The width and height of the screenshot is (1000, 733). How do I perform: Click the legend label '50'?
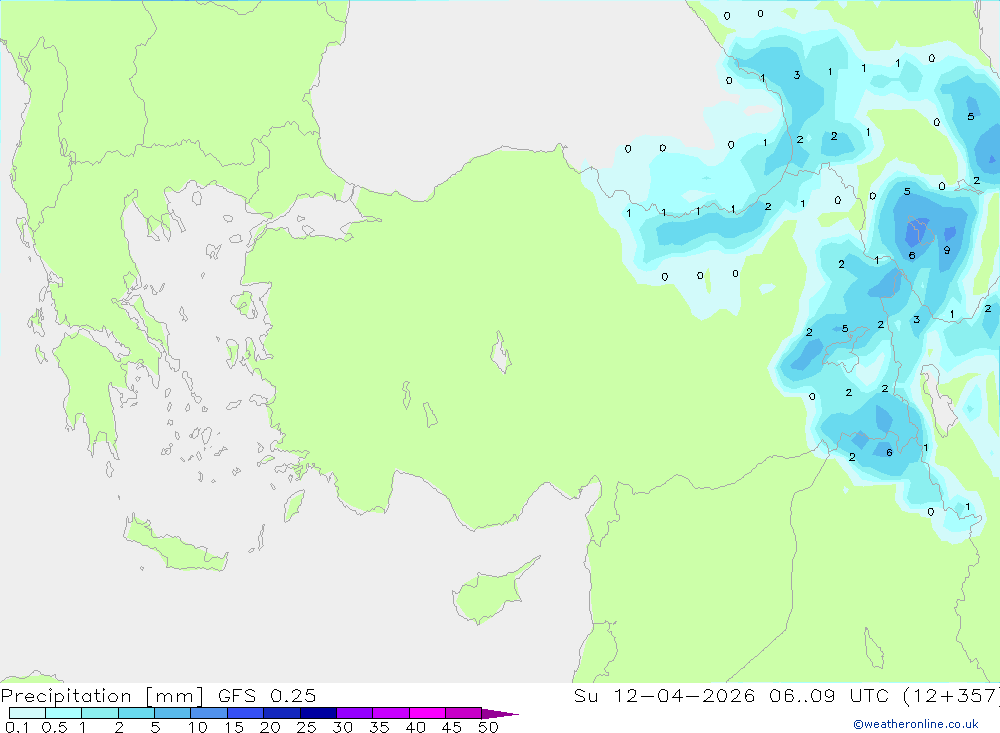[x=489, y=727]
